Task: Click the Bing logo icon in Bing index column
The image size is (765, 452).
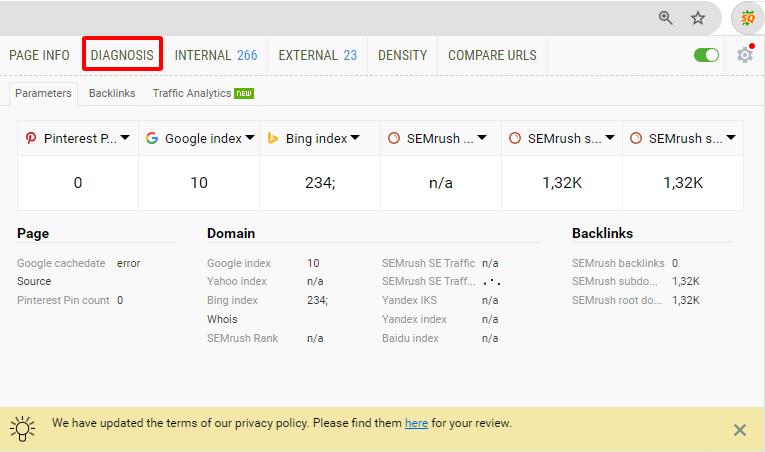Action: click(x=273, y=138)
